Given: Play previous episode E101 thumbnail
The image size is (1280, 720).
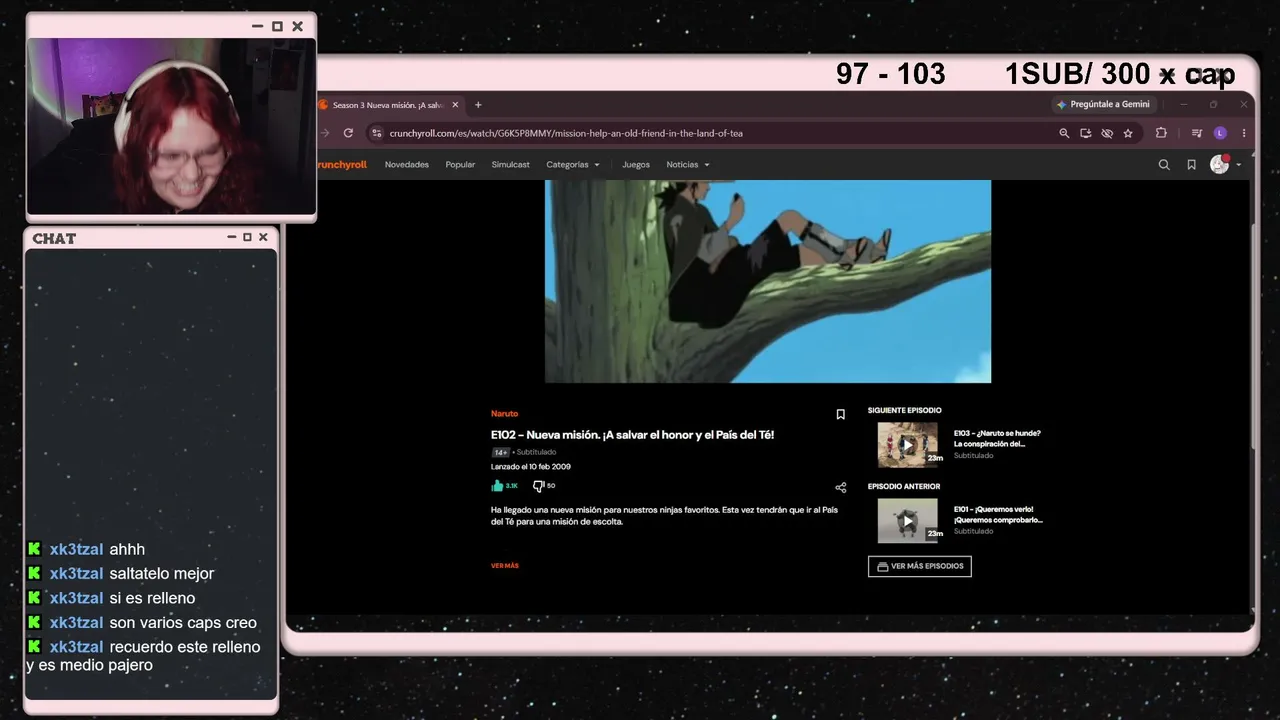Looking at the screenshot, I should [x=908, y=521].
